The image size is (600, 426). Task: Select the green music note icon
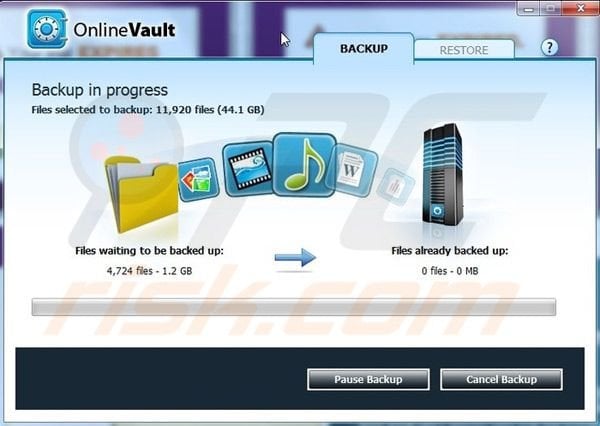(305, 165)
